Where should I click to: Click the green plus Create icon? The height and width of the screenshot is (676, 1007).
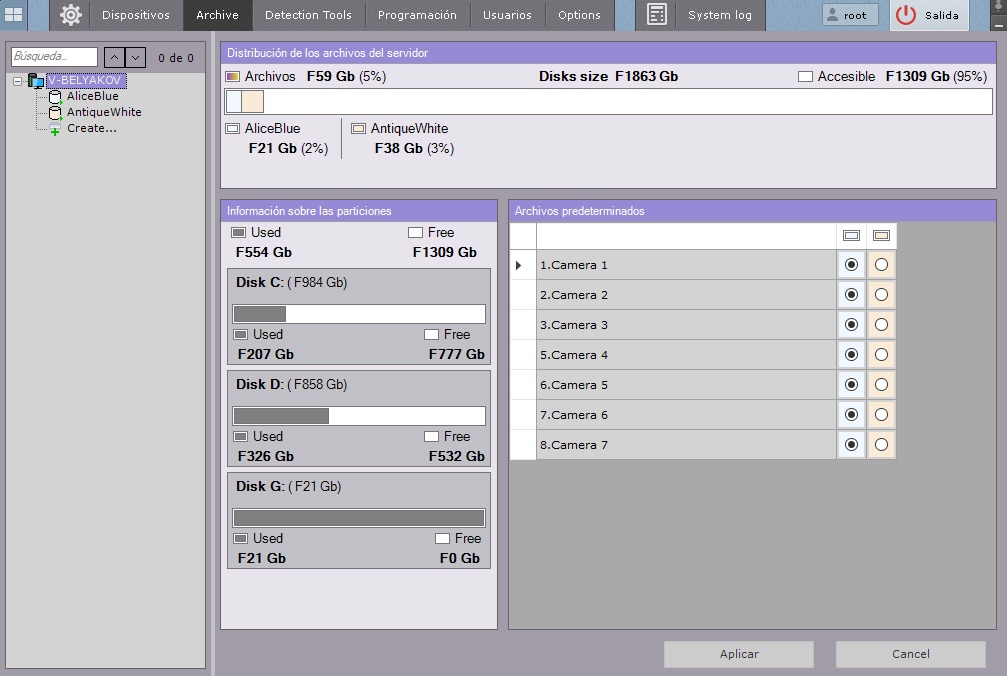(55, 130)
